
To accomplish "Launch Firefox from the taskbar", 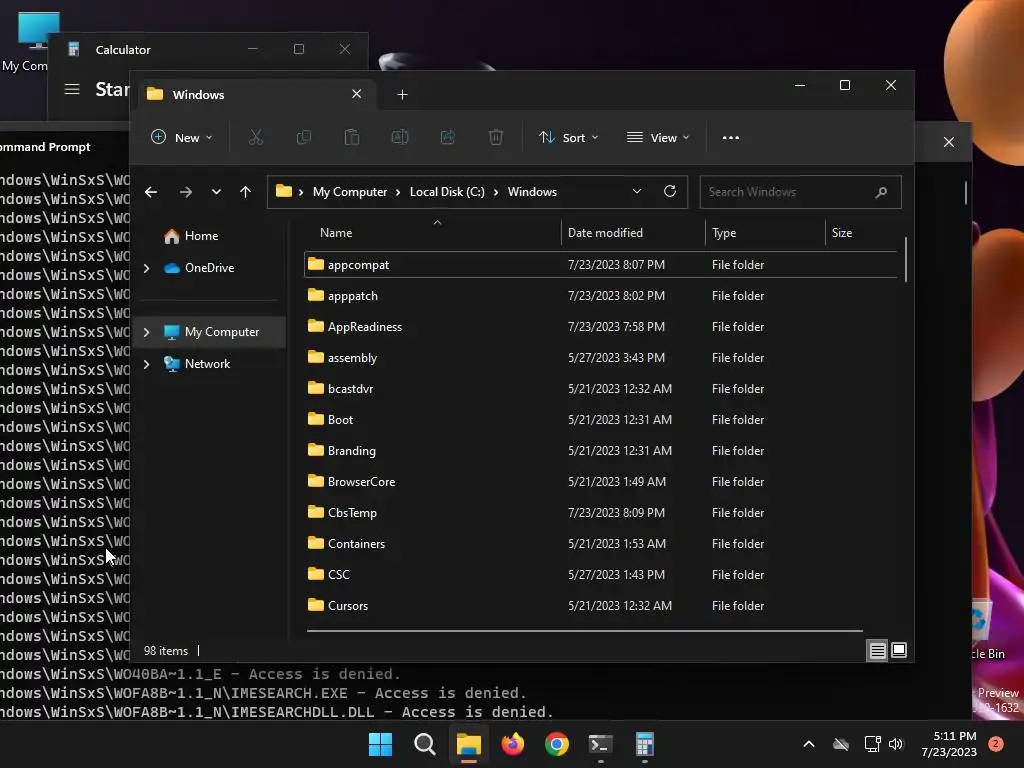I will pyautogui.click(x=513, y=744).
